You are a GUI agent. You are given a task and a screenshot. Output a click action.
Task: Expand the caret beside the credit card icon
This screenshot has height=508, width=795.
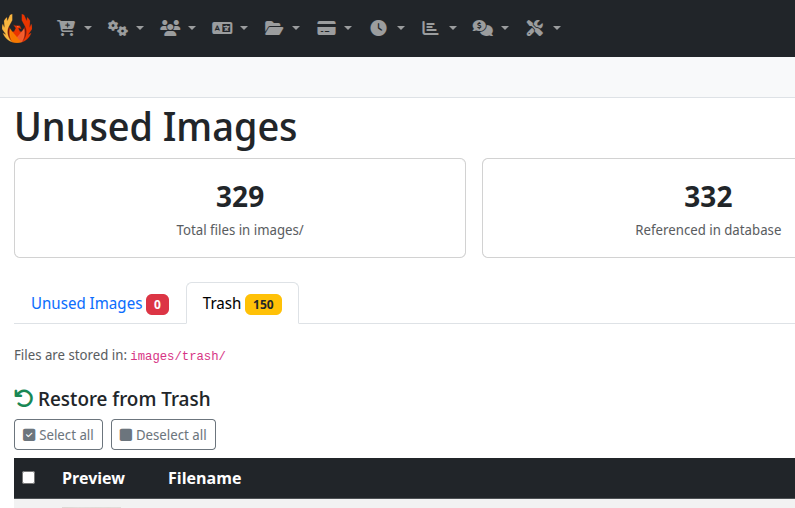348,28
